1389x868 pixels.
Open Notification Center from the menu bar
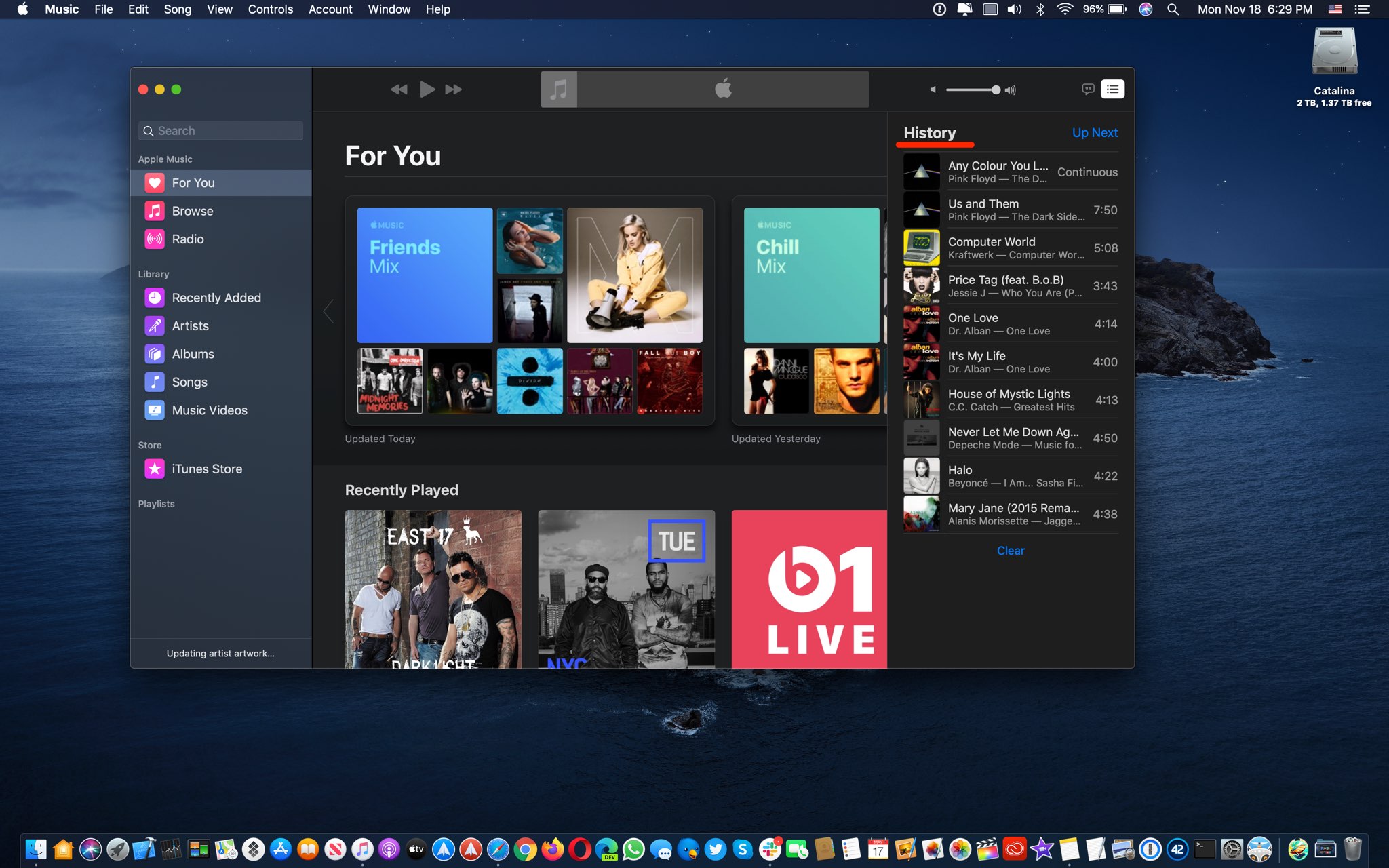(x=1362, y=9)
